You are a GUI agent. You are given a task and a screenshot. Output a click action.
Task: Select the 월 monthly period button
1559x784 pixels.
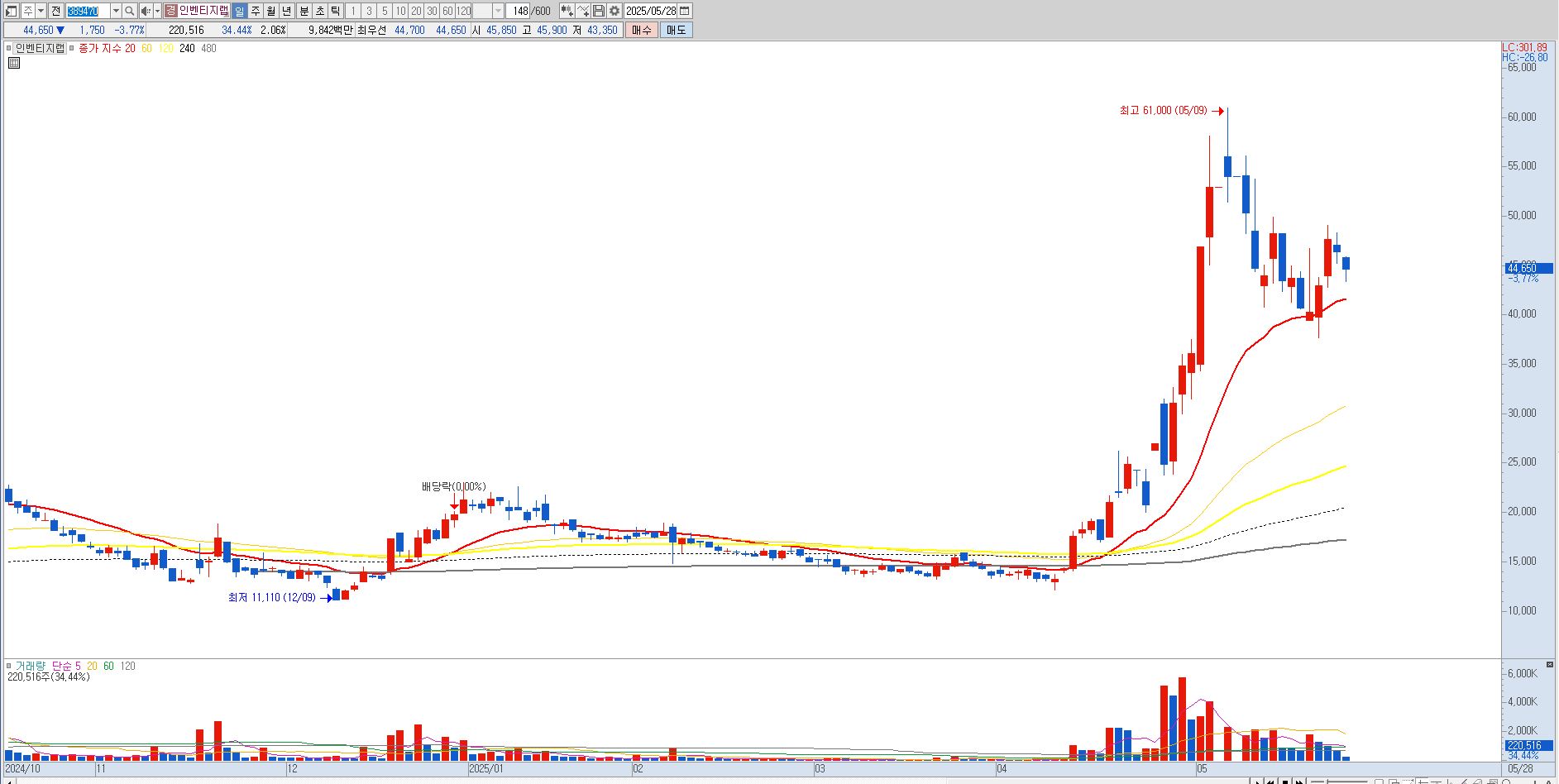270,11
